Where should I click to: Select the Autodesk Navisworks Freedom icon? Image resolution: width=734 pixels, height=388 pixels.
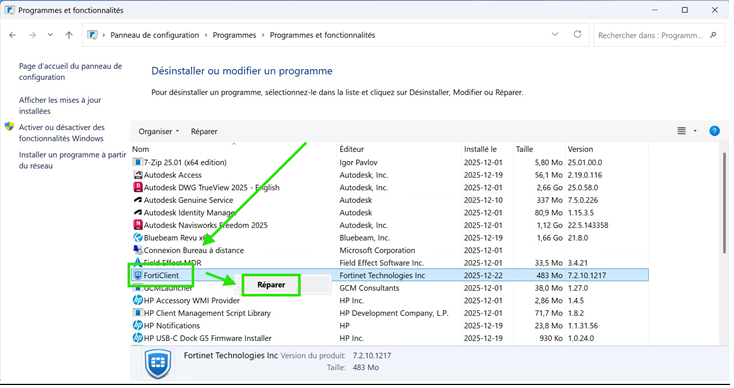138,225
